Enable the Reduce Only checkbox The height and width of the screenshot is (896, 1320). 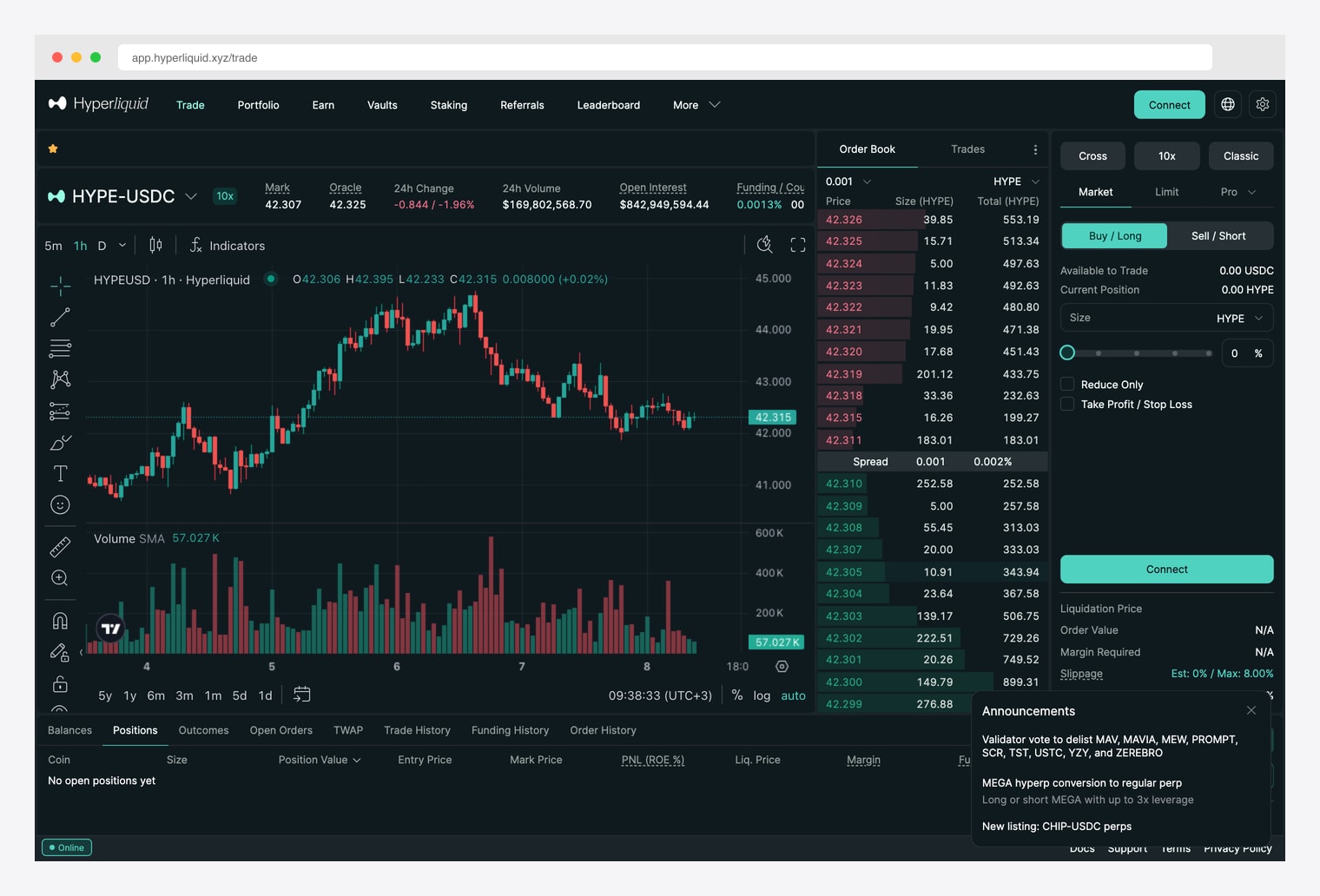click(x=1067, y=384)
